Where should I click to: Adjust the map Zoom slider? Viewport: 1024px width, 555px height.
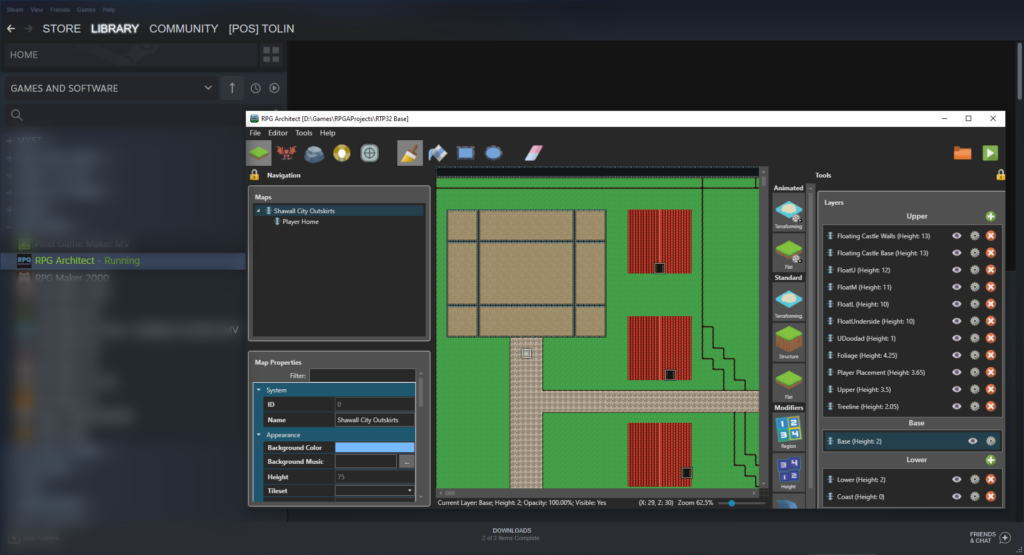(x=731, y=503)
